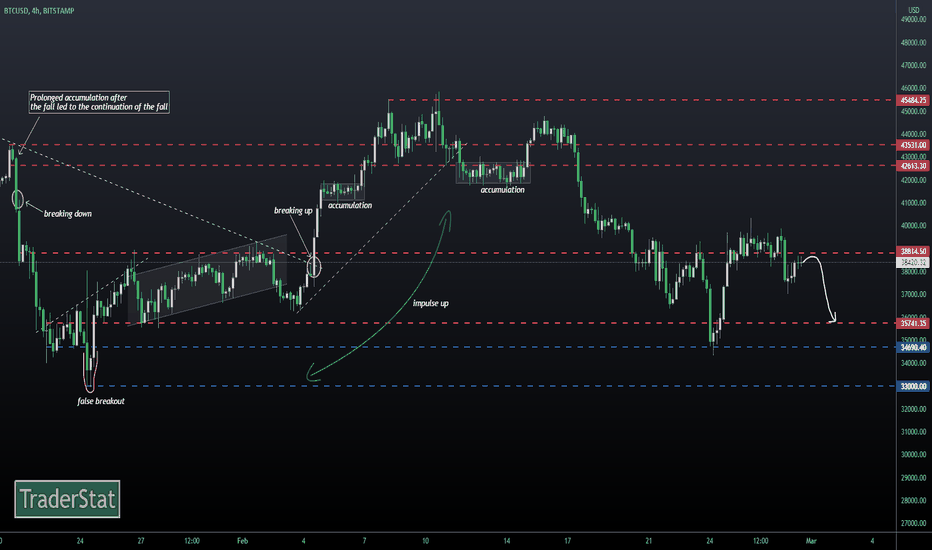Click the BTCUSD, 4h, BITSTAMP symbol title
The height and width of the screenshot is (550, 932).
pos(39,11)
